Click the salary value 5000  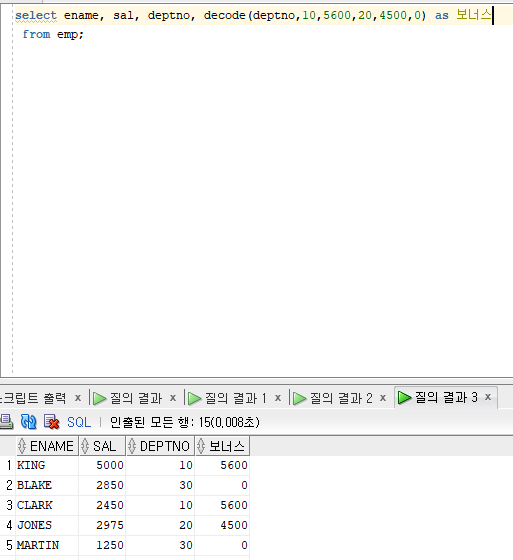point(102,465)
